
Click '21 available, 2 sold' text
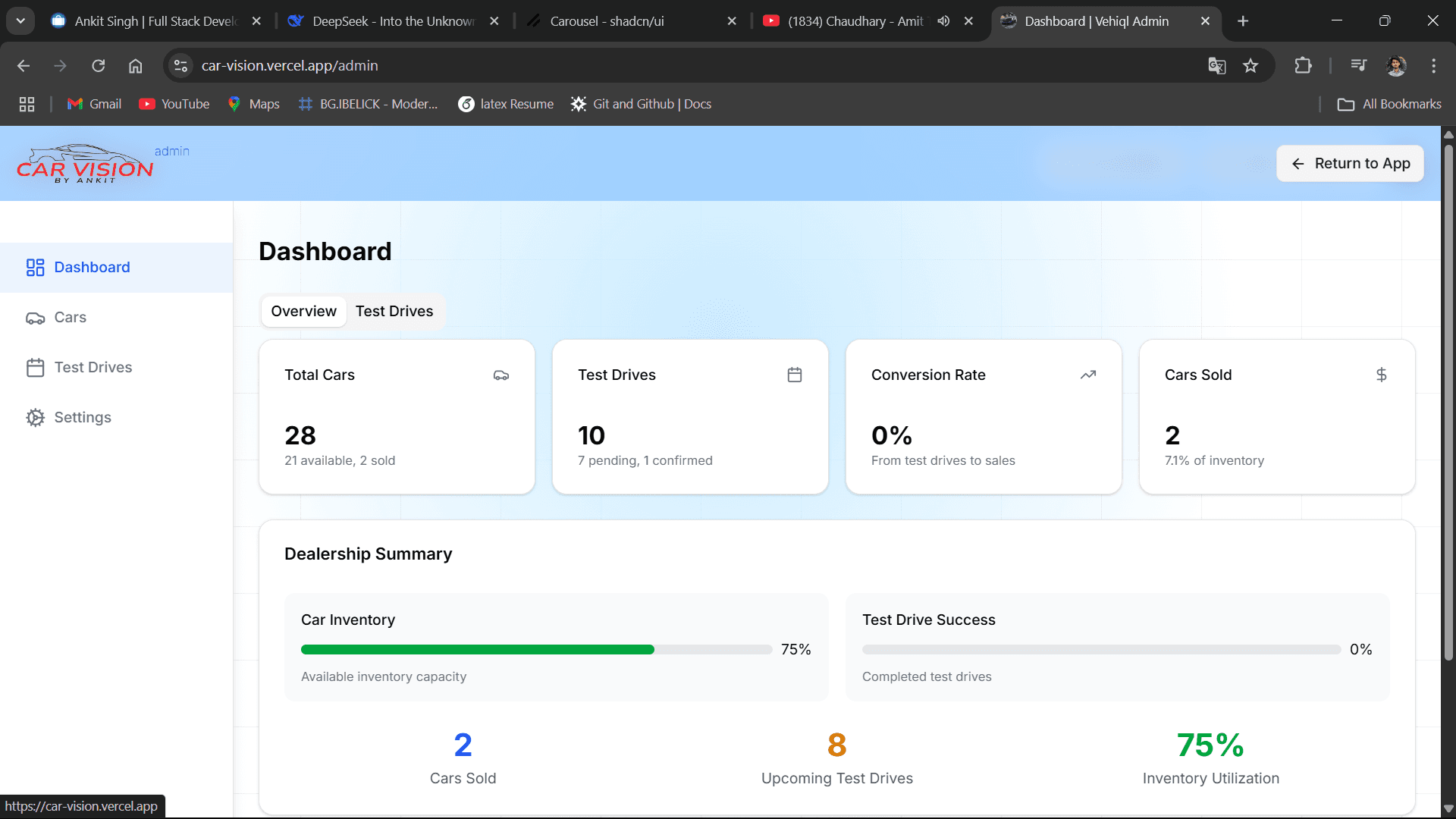pos(340,461)
